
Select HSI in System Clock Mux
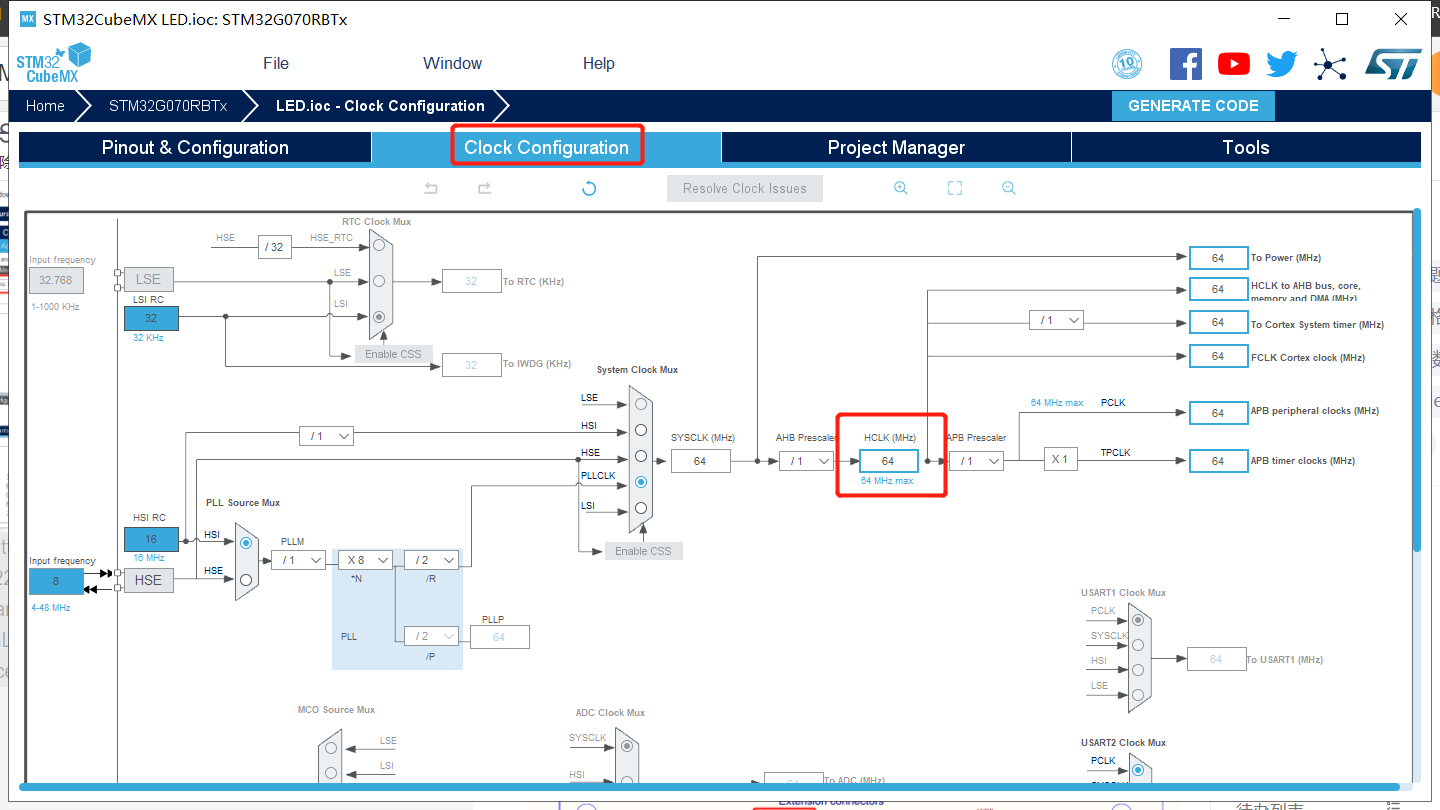(640, 430)
